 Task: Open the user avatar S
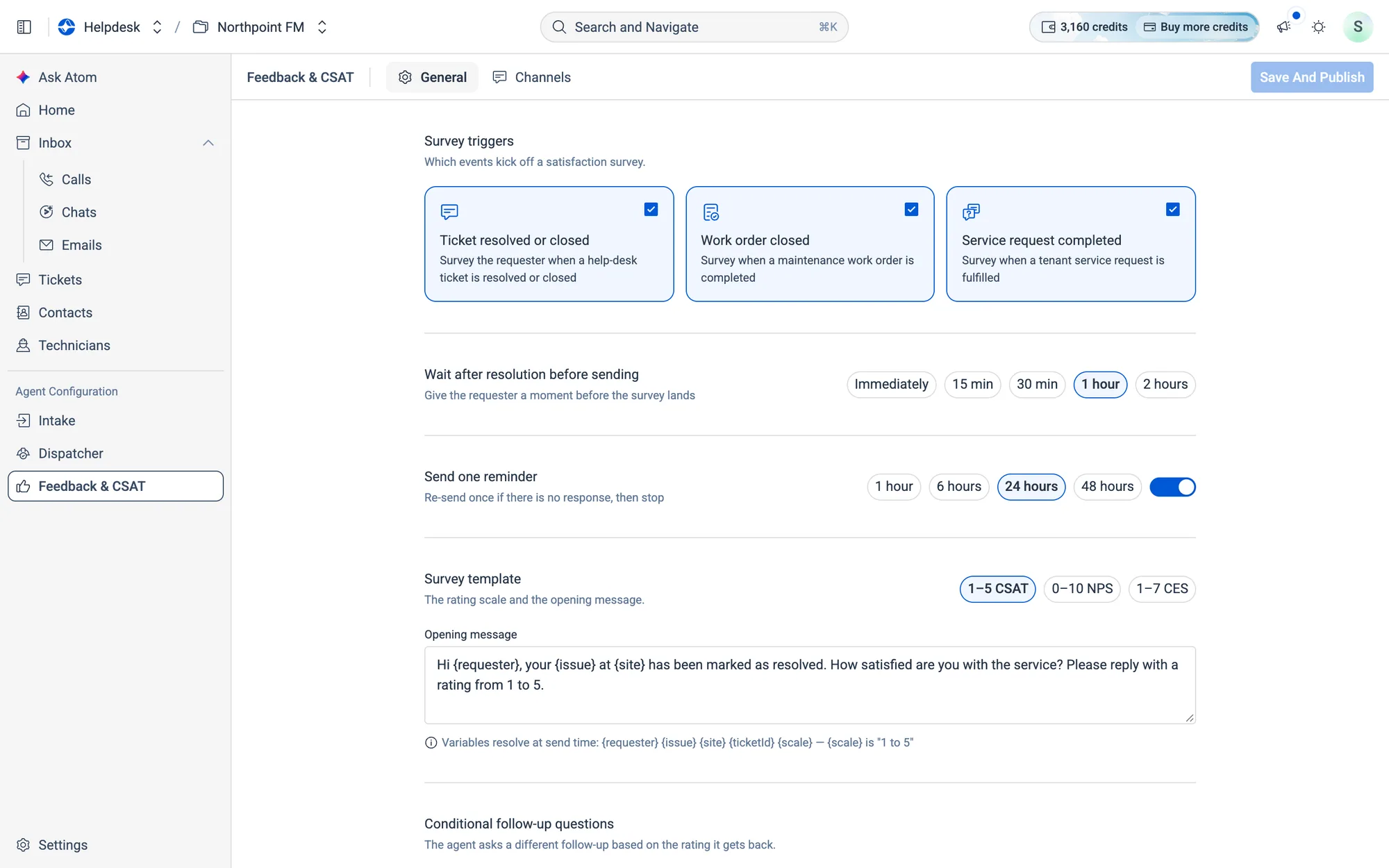click(x=1358, y=27)
